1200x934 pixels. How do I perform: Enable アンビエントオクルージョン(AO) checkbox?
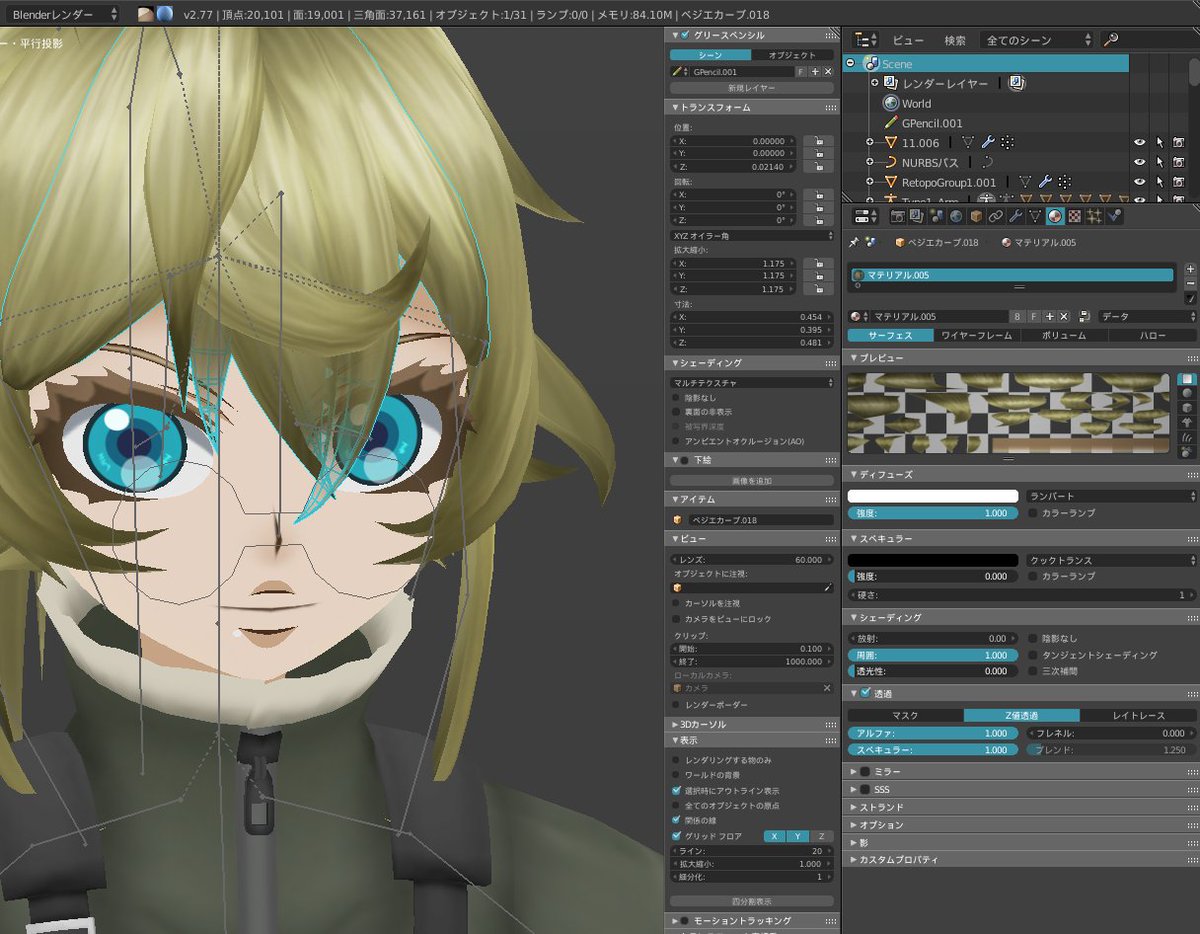(676, 440)
